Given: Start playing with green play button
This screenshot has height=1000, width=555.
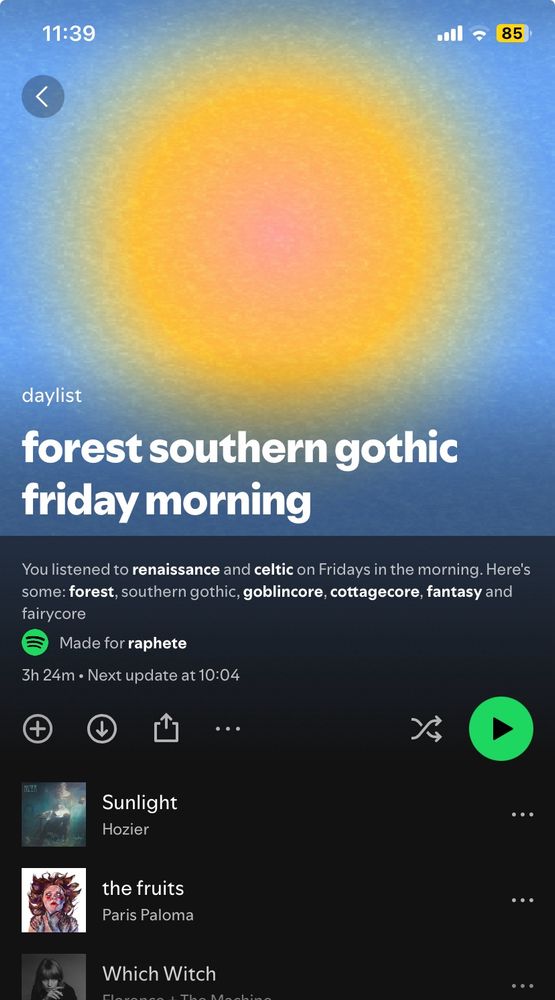Looking at the screenshot, I should pyautogui.click(x=501, y=728).
